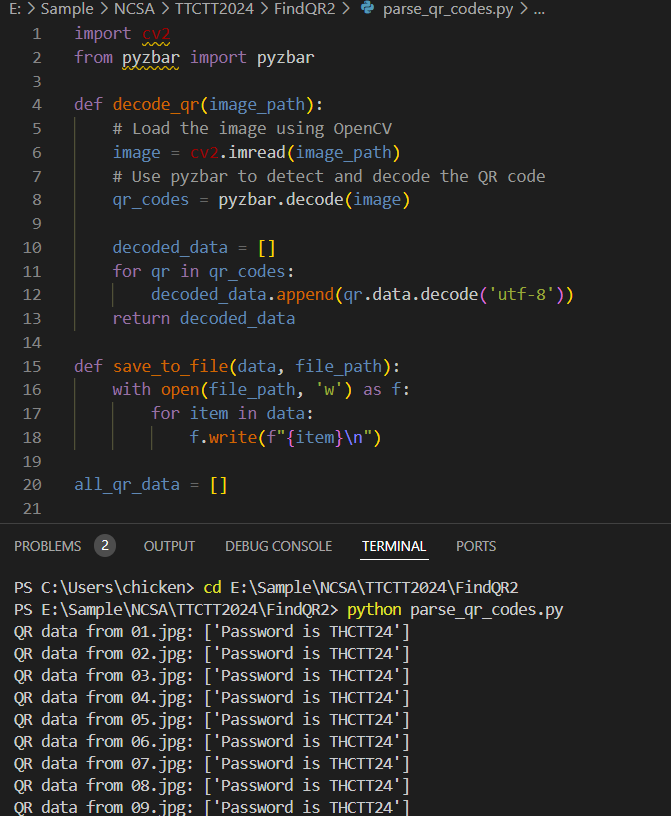The width and height of the screenshot is (671, 816).
Task: Click the problems count badge showing 2
Action: point(105,545)
